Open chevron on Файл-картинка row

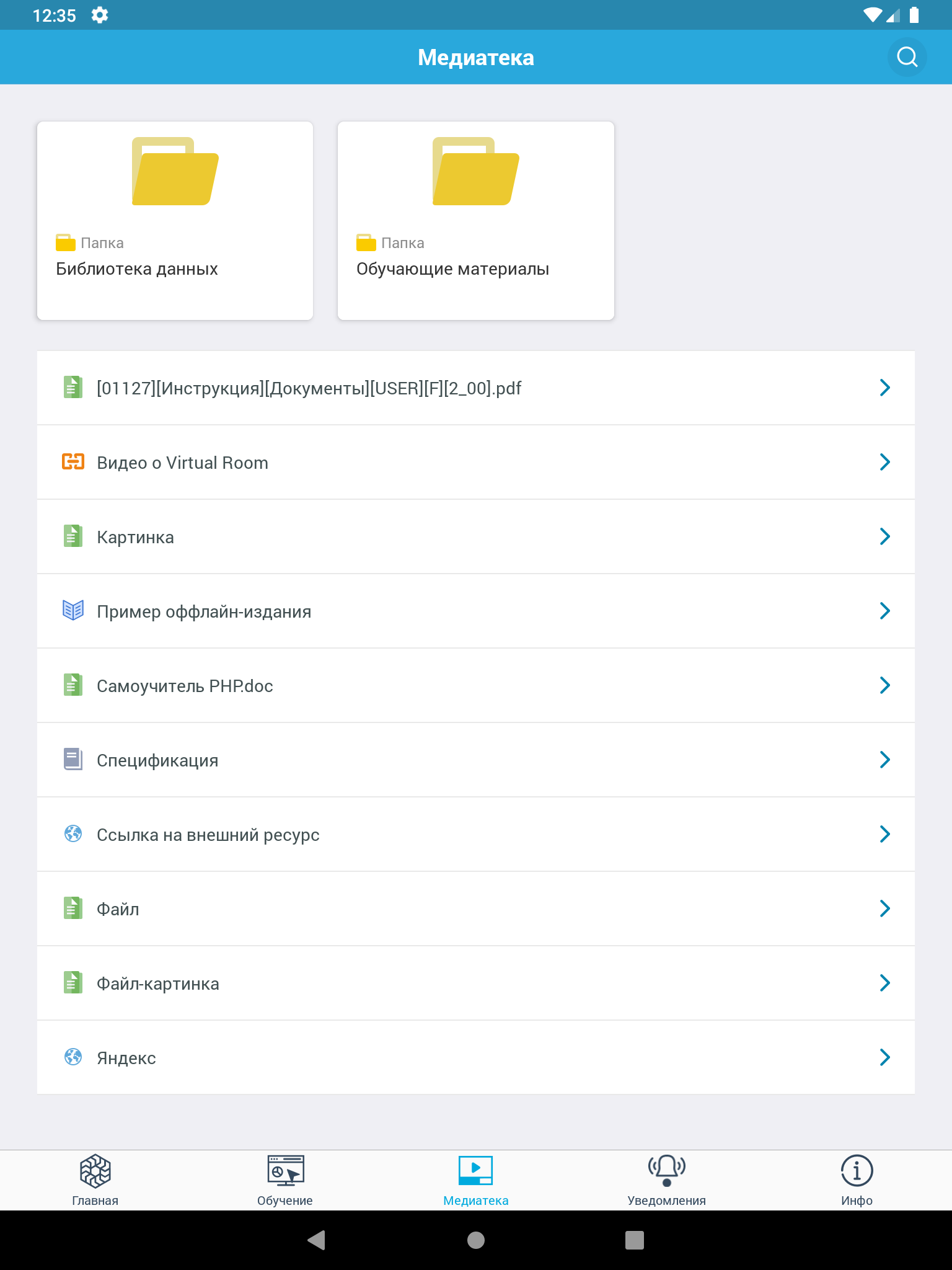pyautogui.click(x=885, y=983)
